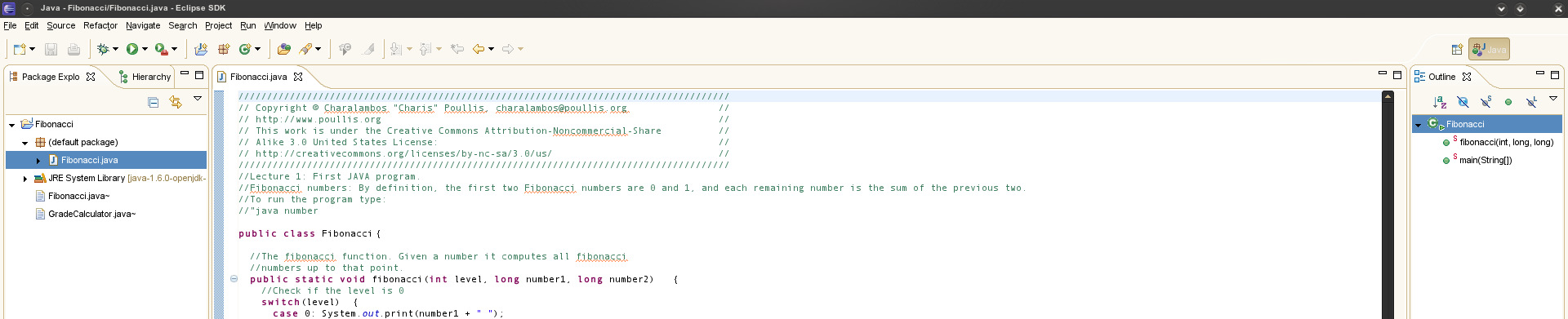Screen dimensions: 1568x319
Task: Click the Run External Tools icon
Action: pos(162,49)
